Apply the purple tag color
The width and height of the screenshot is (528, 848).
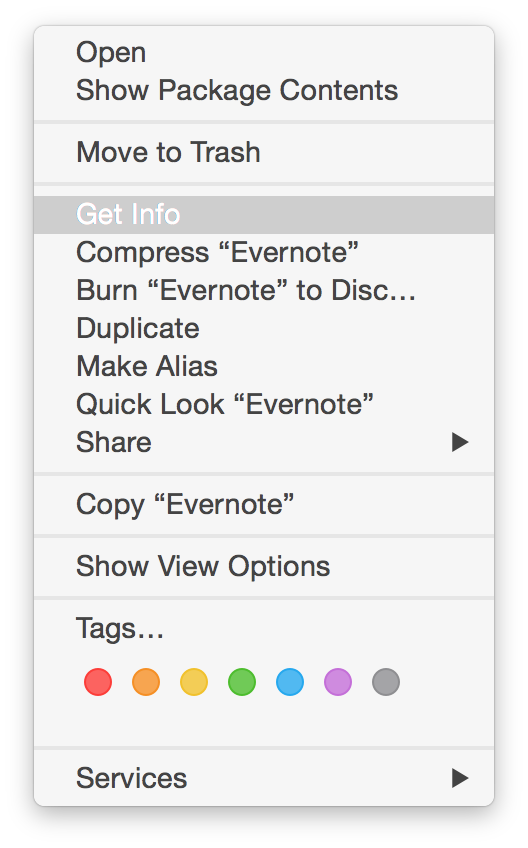[338, 681]
